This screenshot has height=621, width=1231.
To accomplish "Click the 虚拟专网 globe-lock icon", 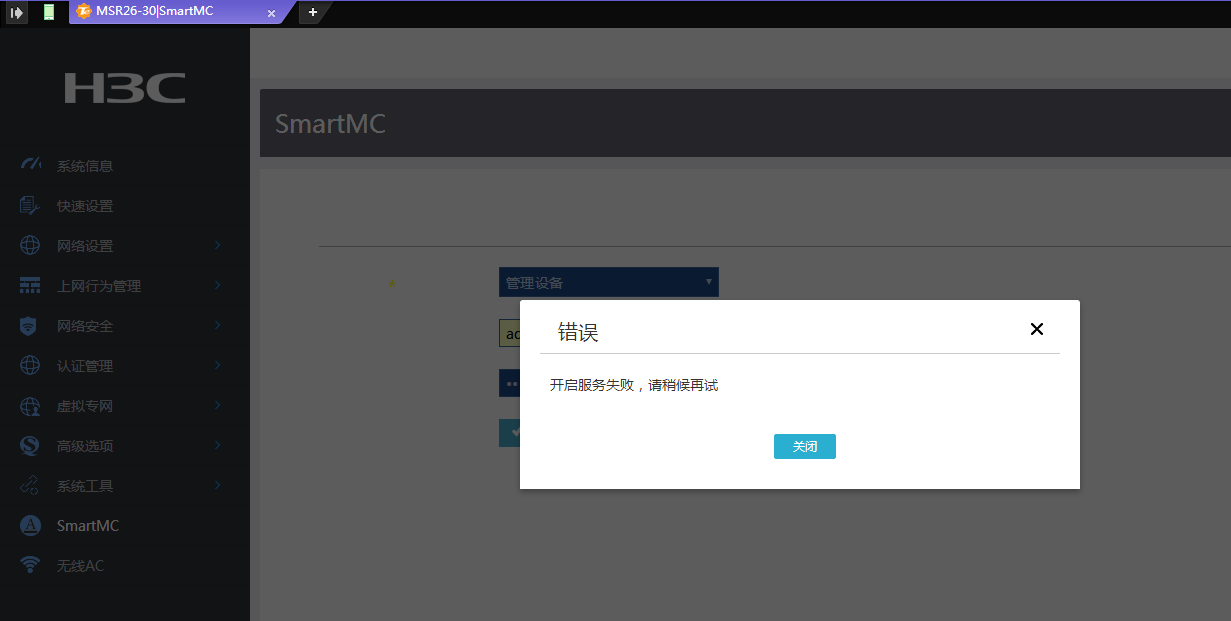I will point(30,406).
